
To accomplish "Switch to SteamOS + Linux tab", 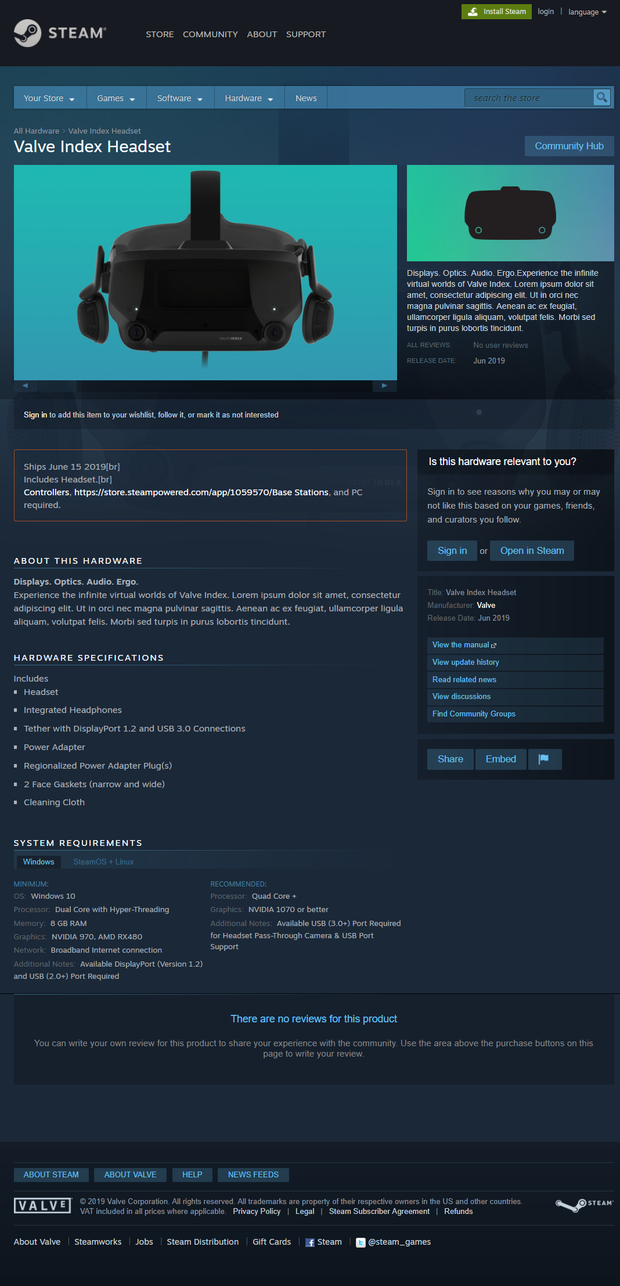I will (x=103, y=861).
